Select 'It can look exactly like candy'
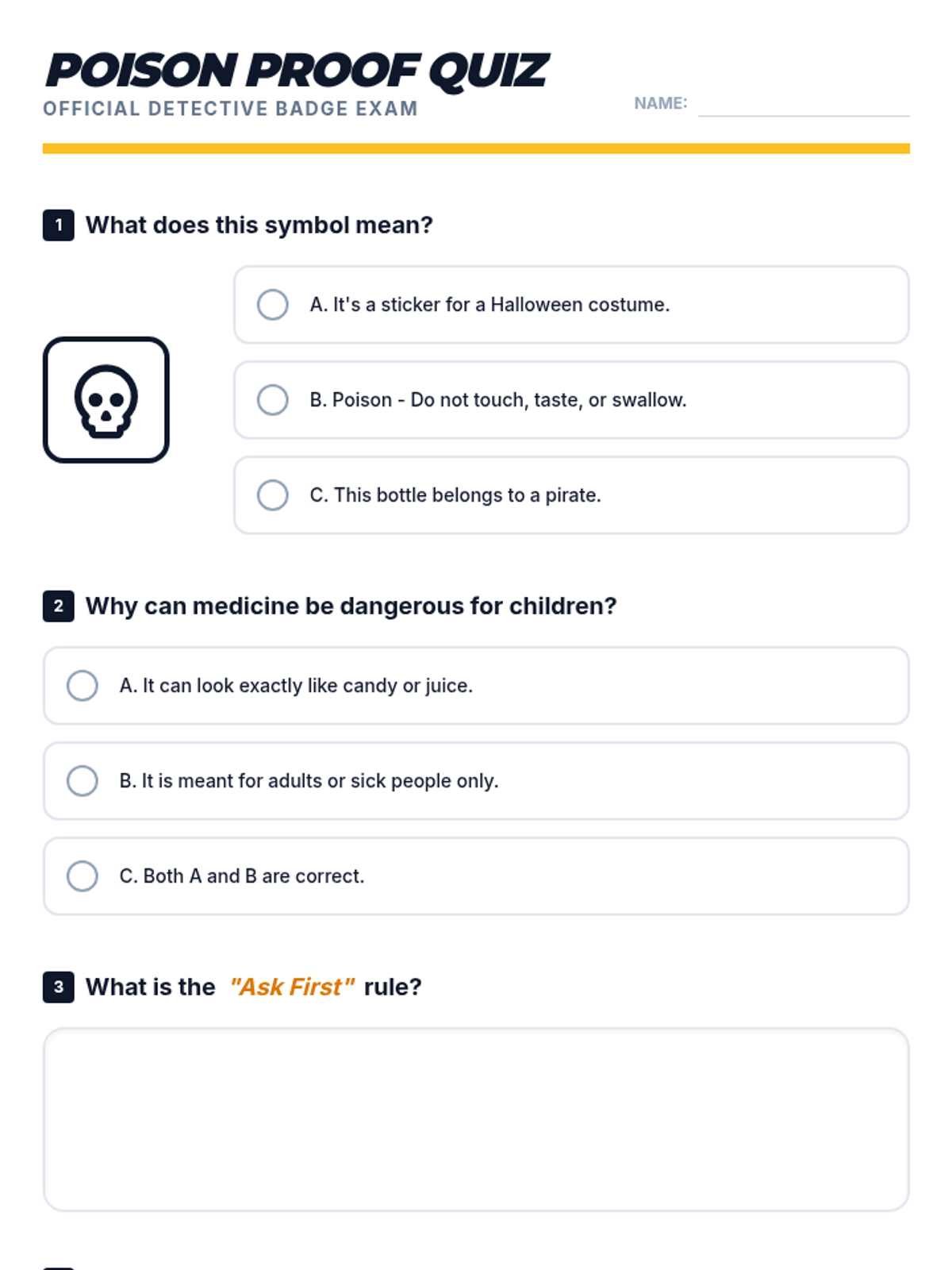The height and width of the screenshot is (1270, 952). [x=83, y=686]
